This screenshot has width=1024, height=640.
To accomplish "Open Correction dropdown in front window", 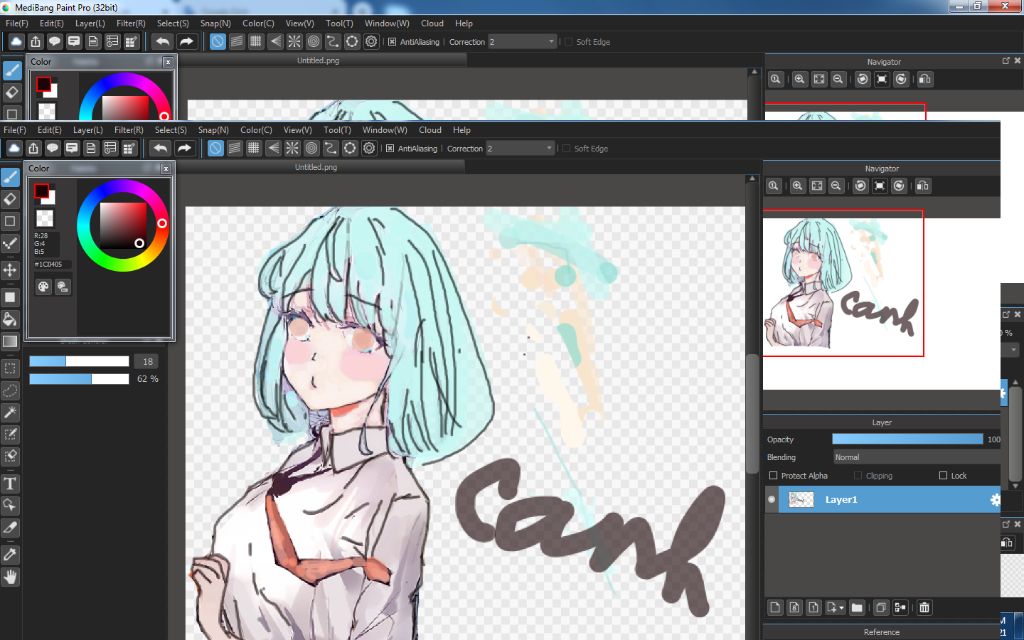I will point(520,148).
